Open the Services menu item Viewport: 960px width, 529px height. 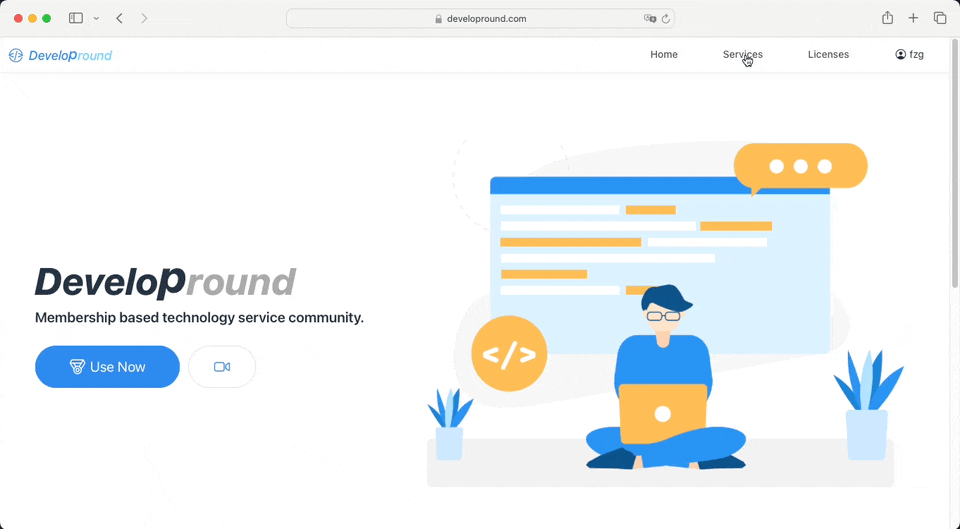pos(742,55)
